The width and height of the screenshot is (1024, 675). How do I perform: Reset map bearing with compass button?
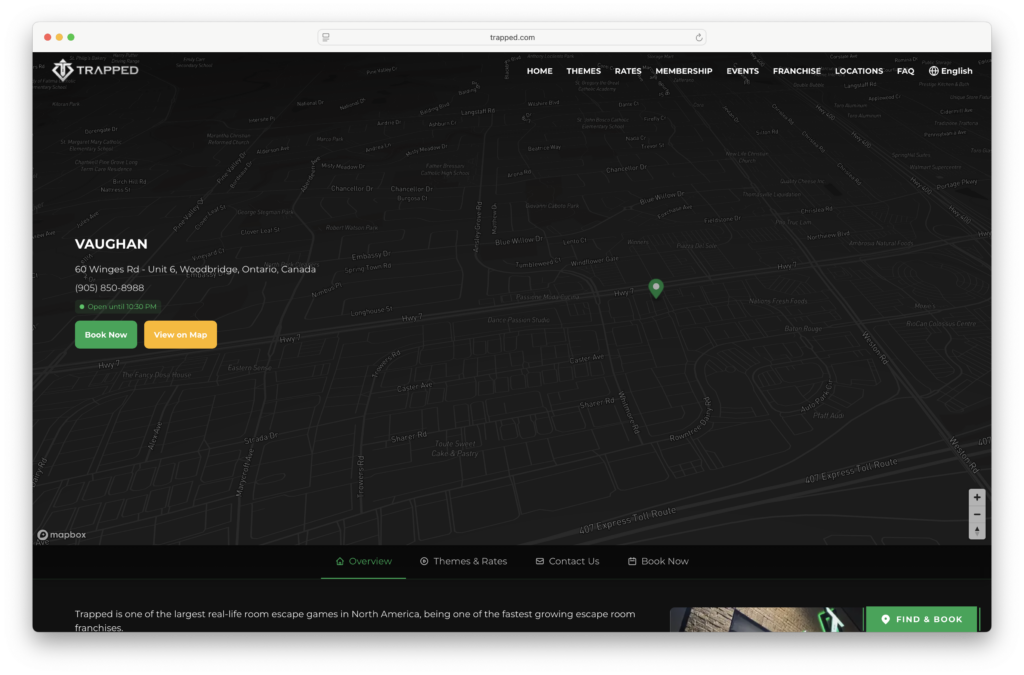click(x=977, y=531)
